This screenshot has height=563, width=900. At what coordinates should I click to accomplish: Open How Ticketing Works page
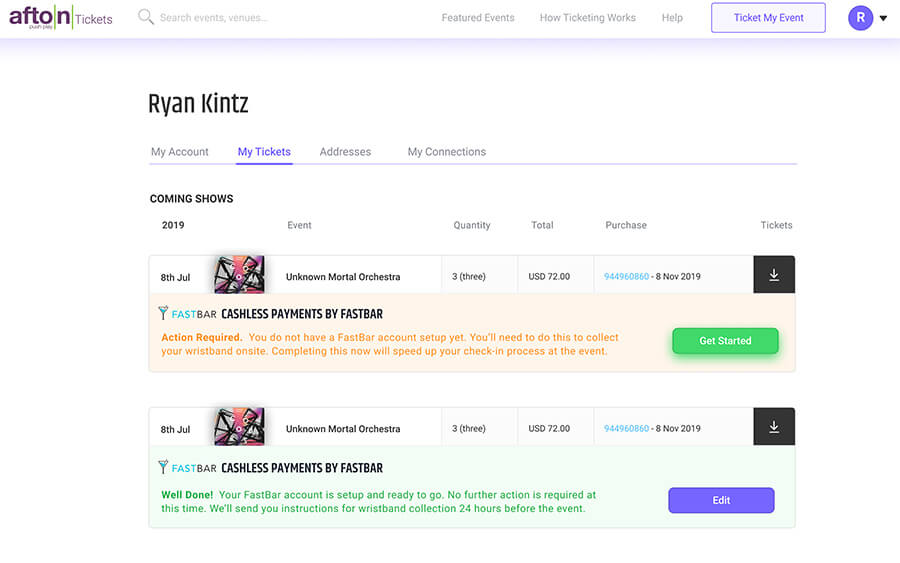click(x=587, y=18)
